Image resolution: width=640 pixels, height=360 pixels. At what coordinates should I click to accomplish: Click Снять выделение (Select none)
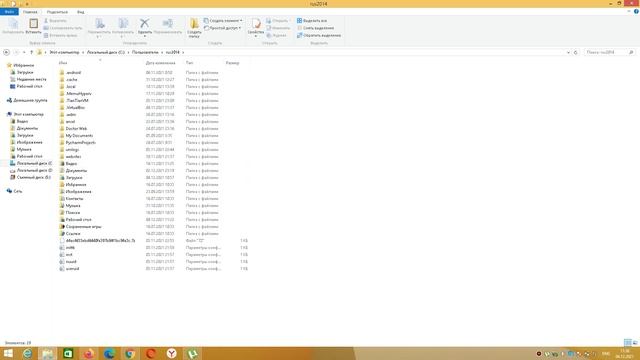[316, 28]
